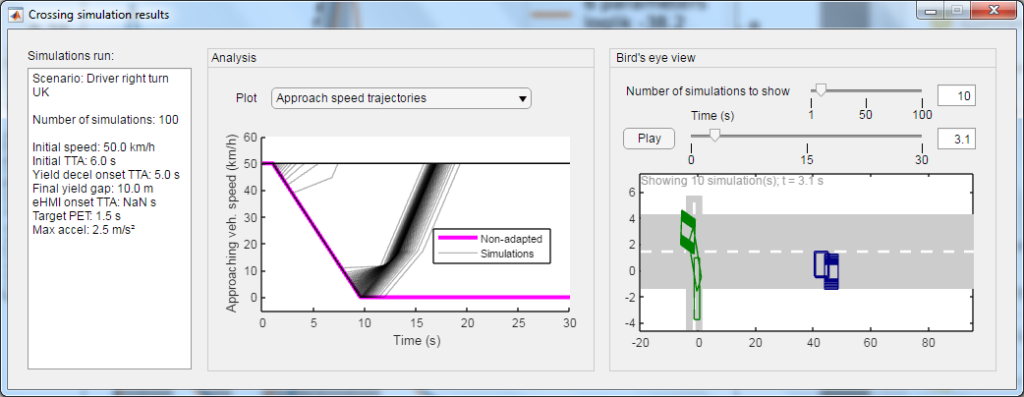This screenshot has height=397, width=1024.
Task: Click the MATLAB icon in the title bar
Action: [x=13, y=14]
